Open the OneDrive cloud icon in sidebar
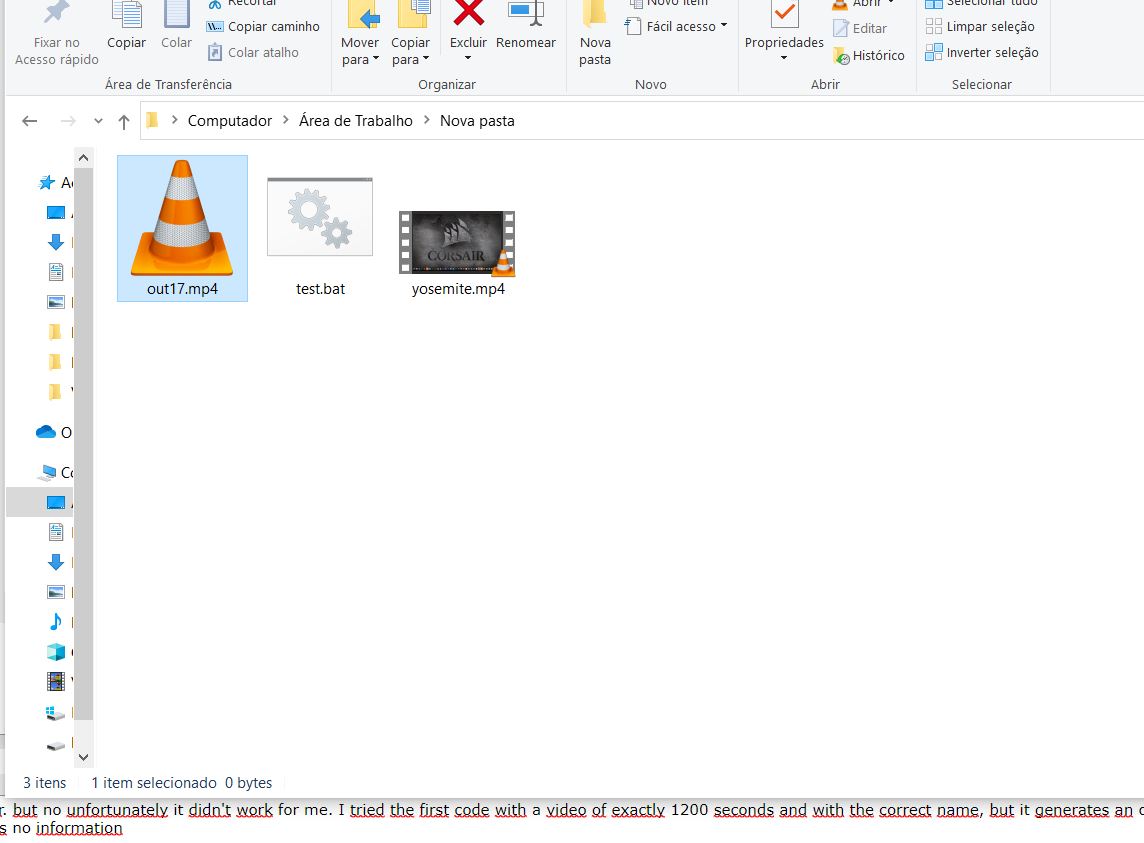 (46, 432)
